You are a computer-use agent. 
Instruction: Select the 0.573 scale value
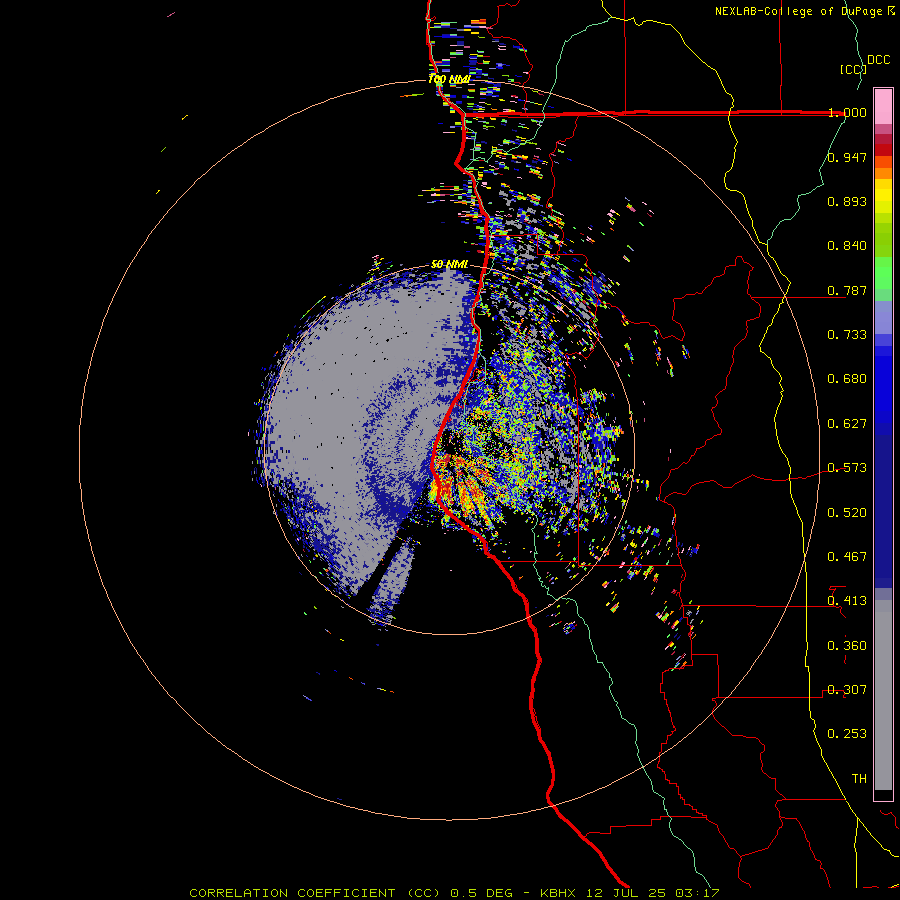[x=847, y=468]
